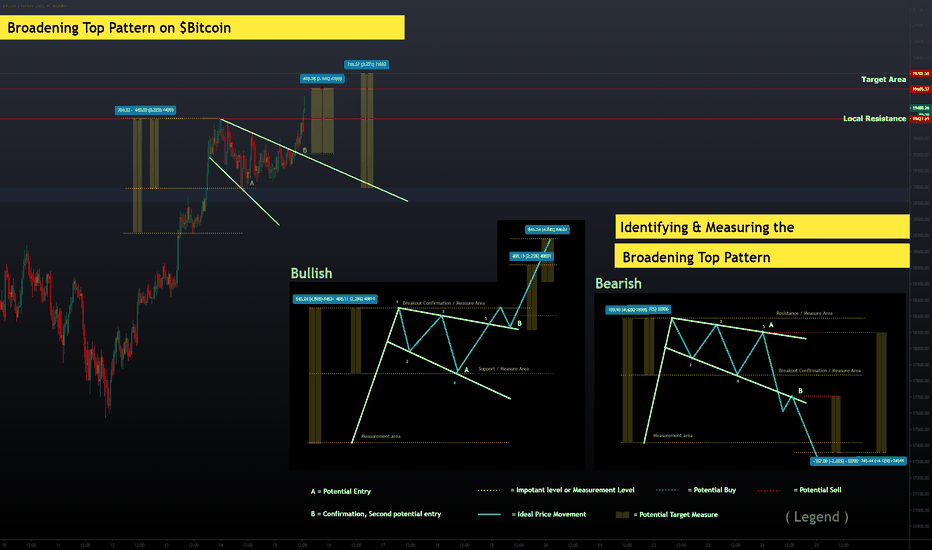Screen dimensions: 932x550
Task: Click the '( Legend )' label
Action: click(817, 517)
